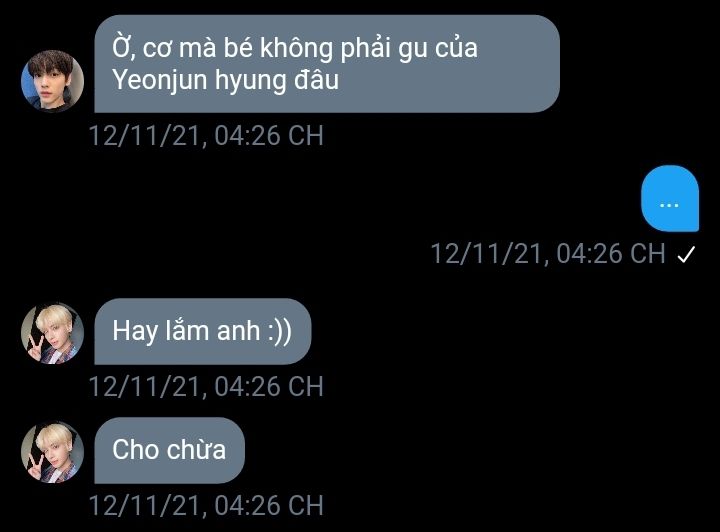Tap the blonde avatar beside "Cho chừa"
720x532 pixels.
coord(52,452)
